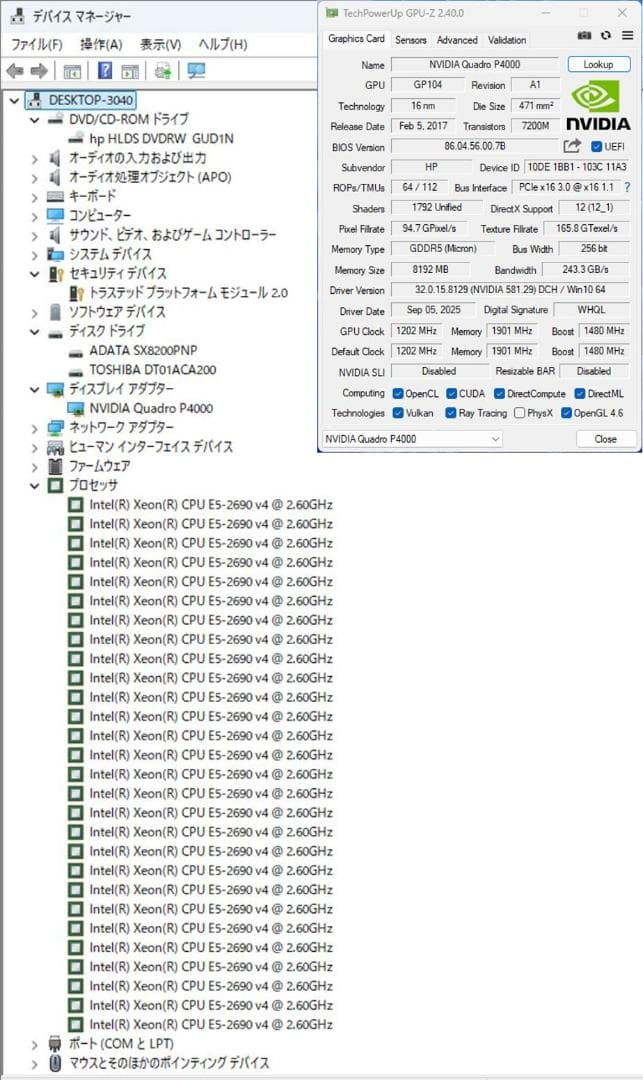Screen dimensions: 643x1080
Task: Switch to the Advanced tab in GPU-Z
Action: point(457,40)
